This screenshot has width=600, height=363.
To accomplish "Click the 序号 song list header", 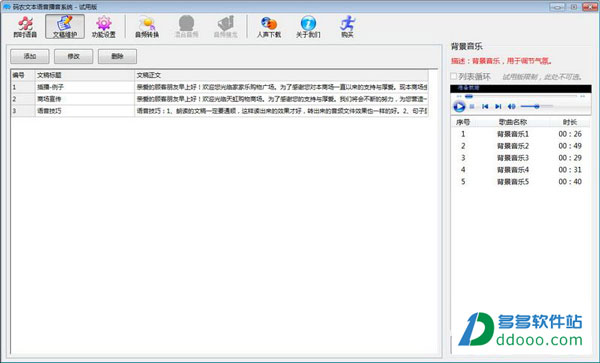I will click(463, 122).
